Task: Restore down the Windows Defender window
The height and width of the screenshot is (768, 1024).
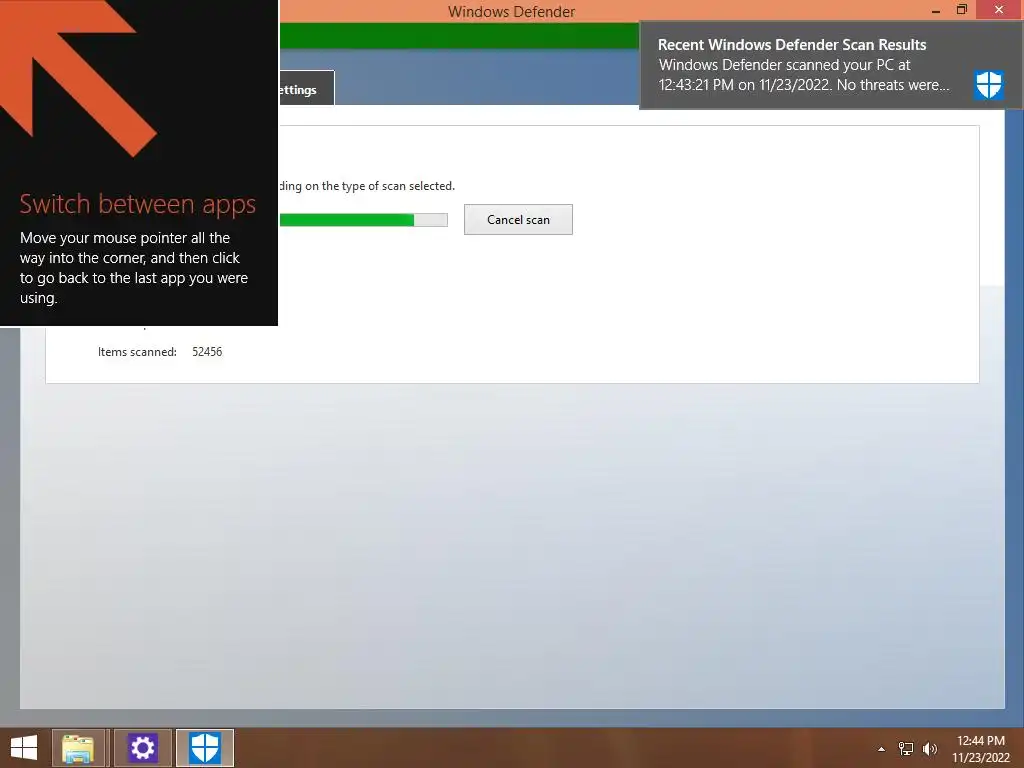Action: click(x=961, y=10)
